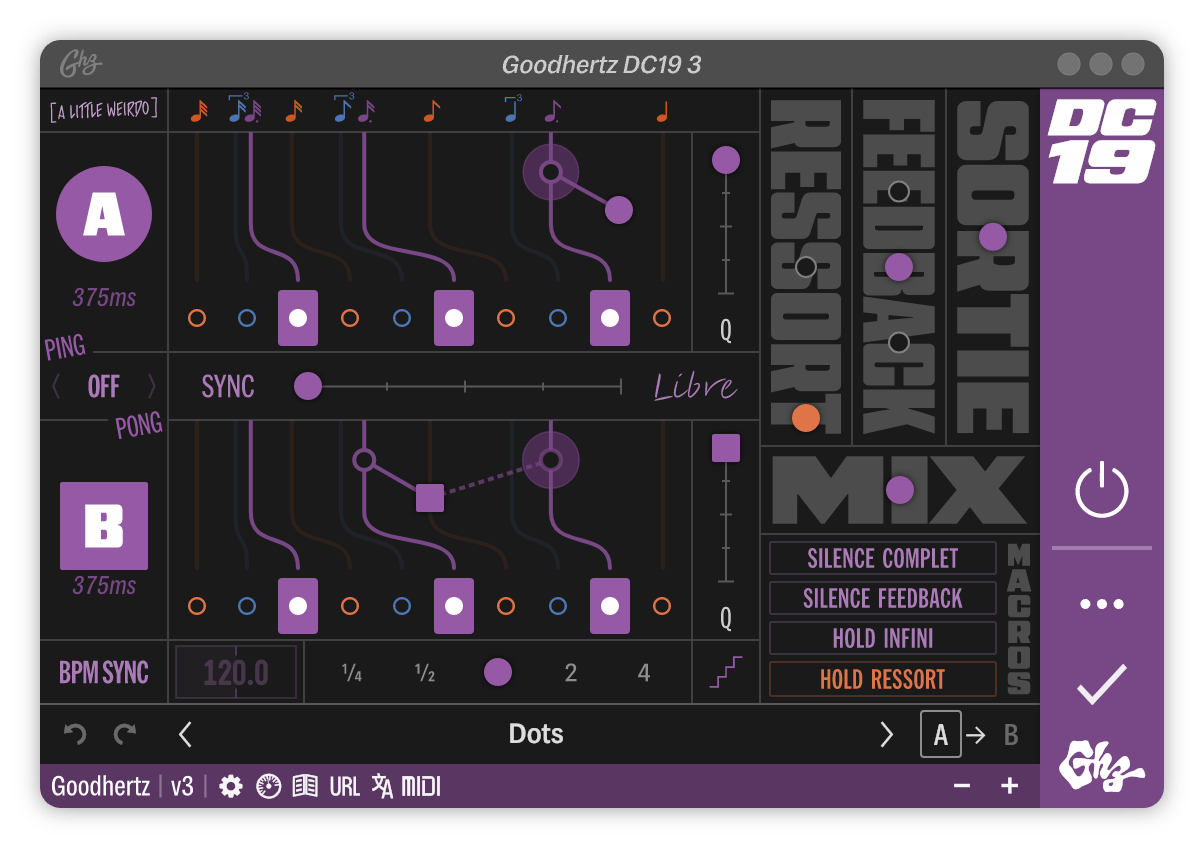
Task: Activate the HOLD RESSORT macro
Action: click(881, 678)
